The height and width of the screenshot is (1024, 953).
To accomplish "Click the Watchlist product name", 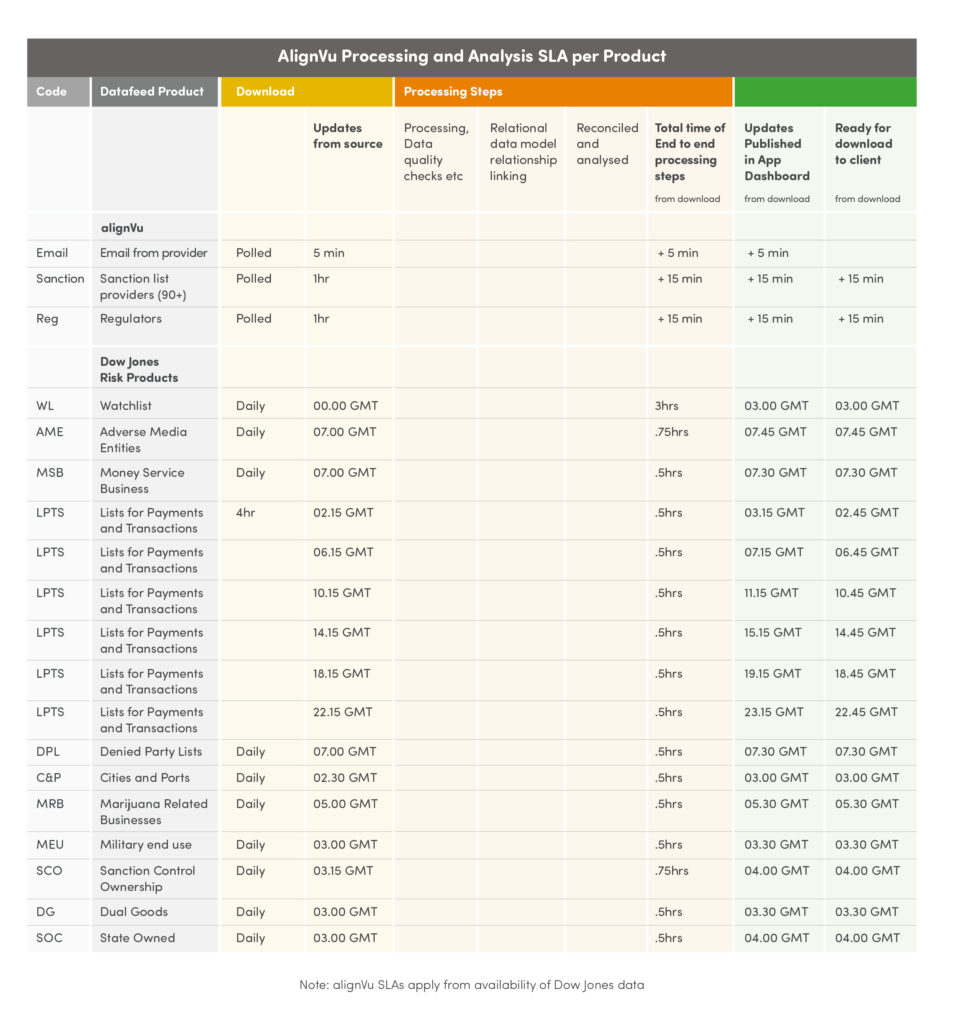I will tap(126, 406).
